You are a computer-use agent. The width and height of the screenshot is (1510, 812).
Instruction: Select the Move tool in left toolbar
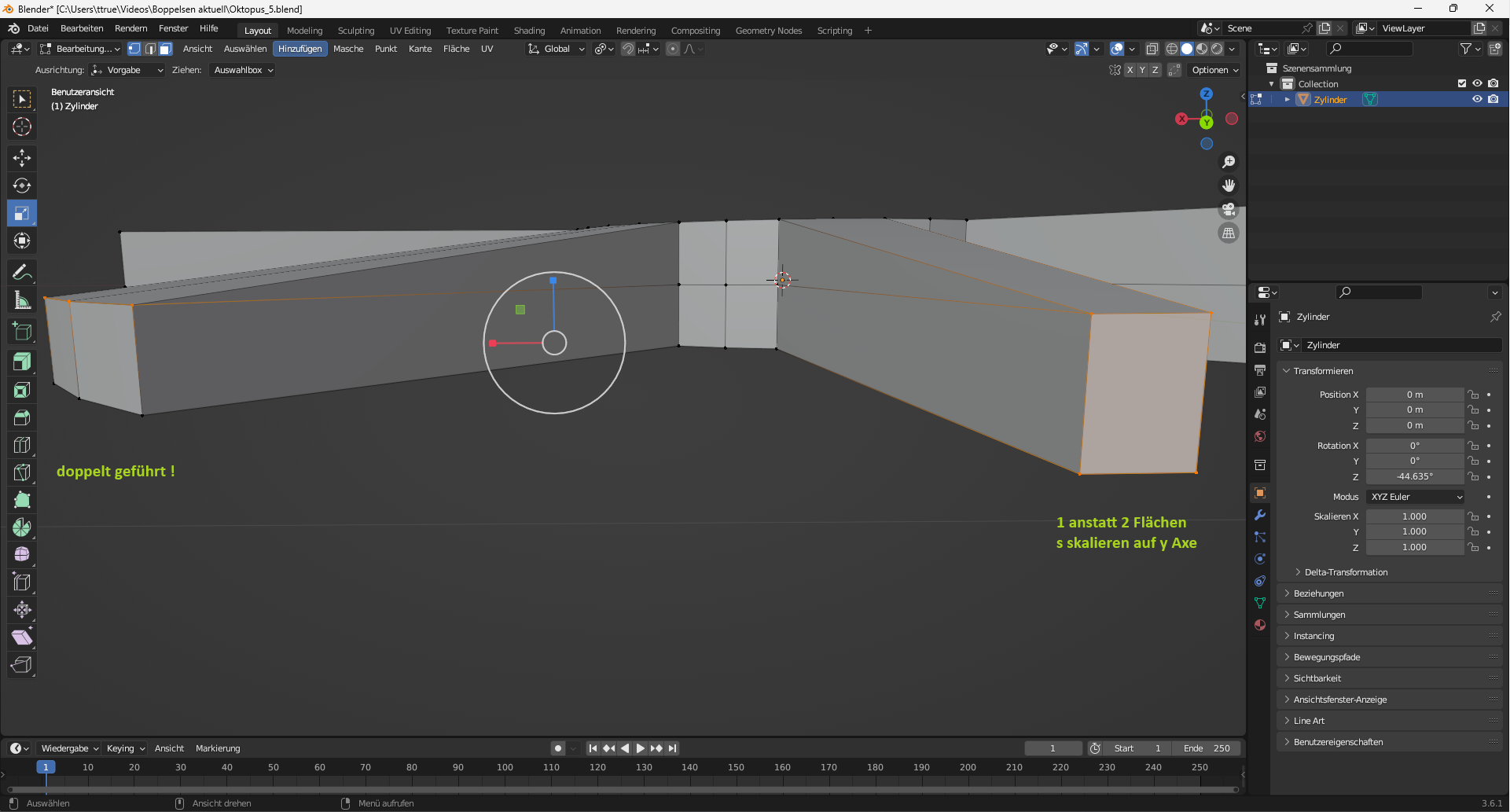pos(22,158)
